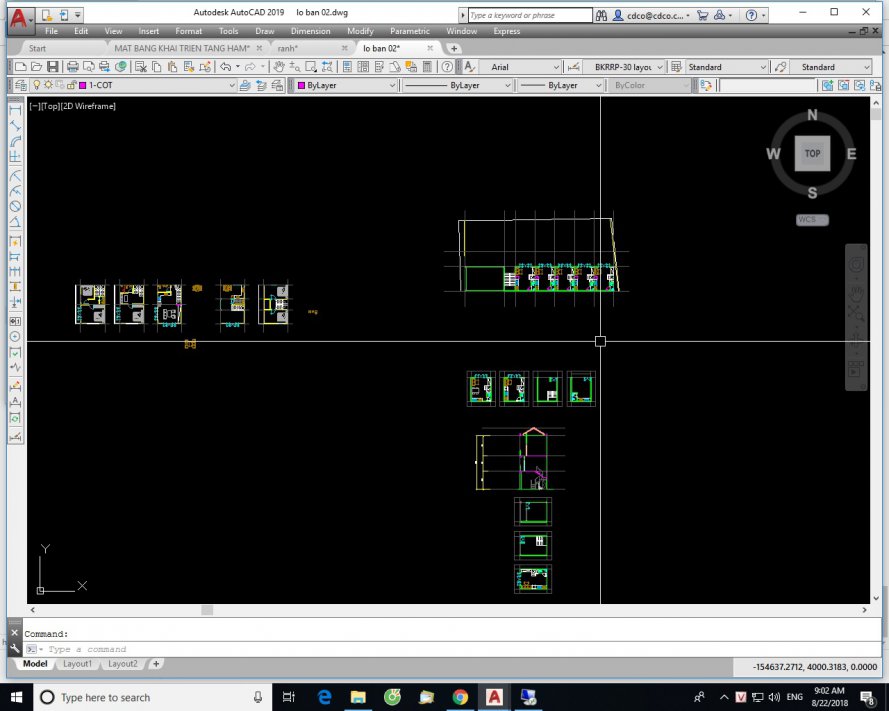Image resolution: width=889 pixels, height=711 pixels.
Task: Switch to the ranh* drawing tab
Action: tap(287, 48)
